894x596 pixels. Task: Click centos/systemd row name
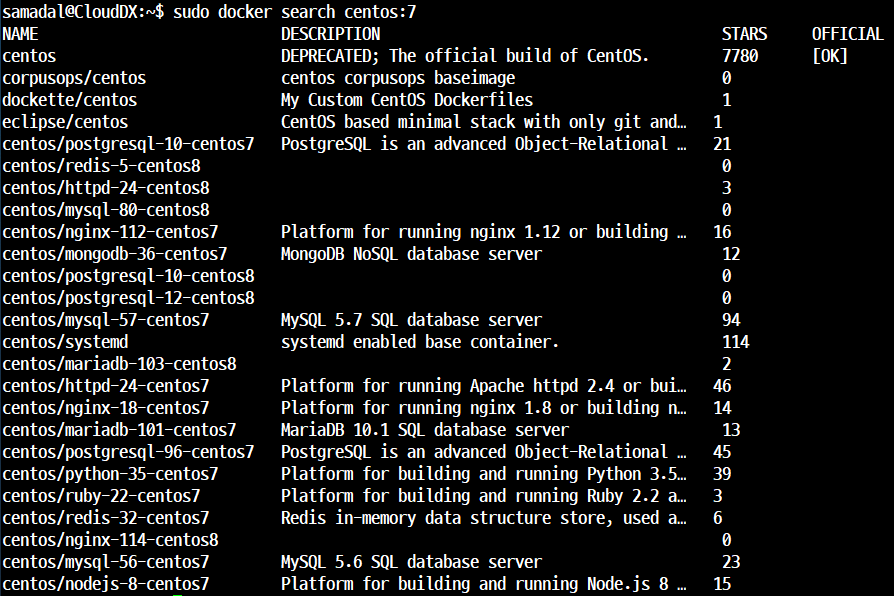[65, 342]
